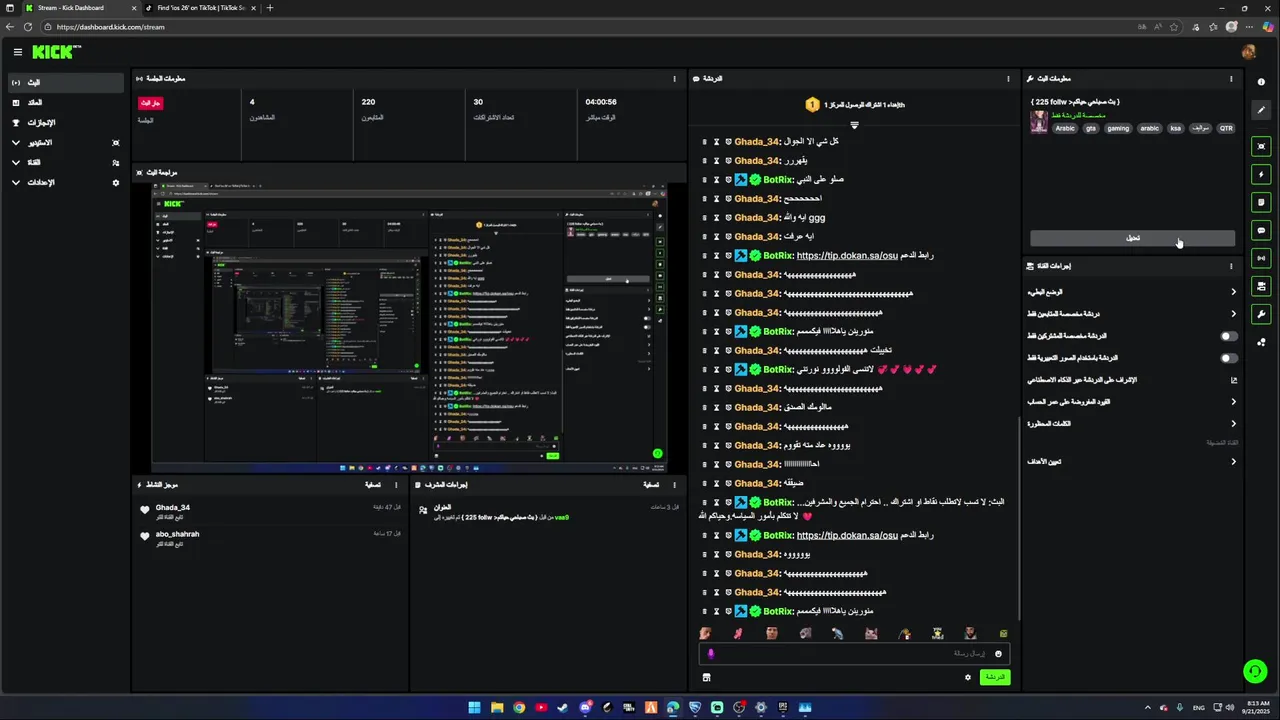Click the ban shield icon on the first BotRix message
The width and height of the screenshot is (1280, 720).
coord(728,180)
